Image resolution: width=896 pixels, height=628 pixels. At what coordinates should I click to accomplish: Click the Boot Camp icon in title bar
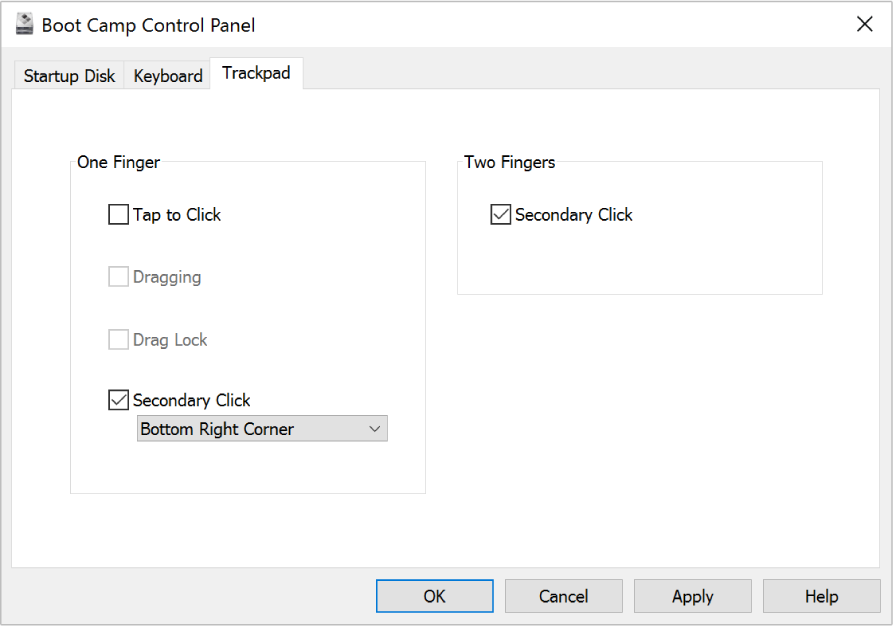[x=25, y=25]
